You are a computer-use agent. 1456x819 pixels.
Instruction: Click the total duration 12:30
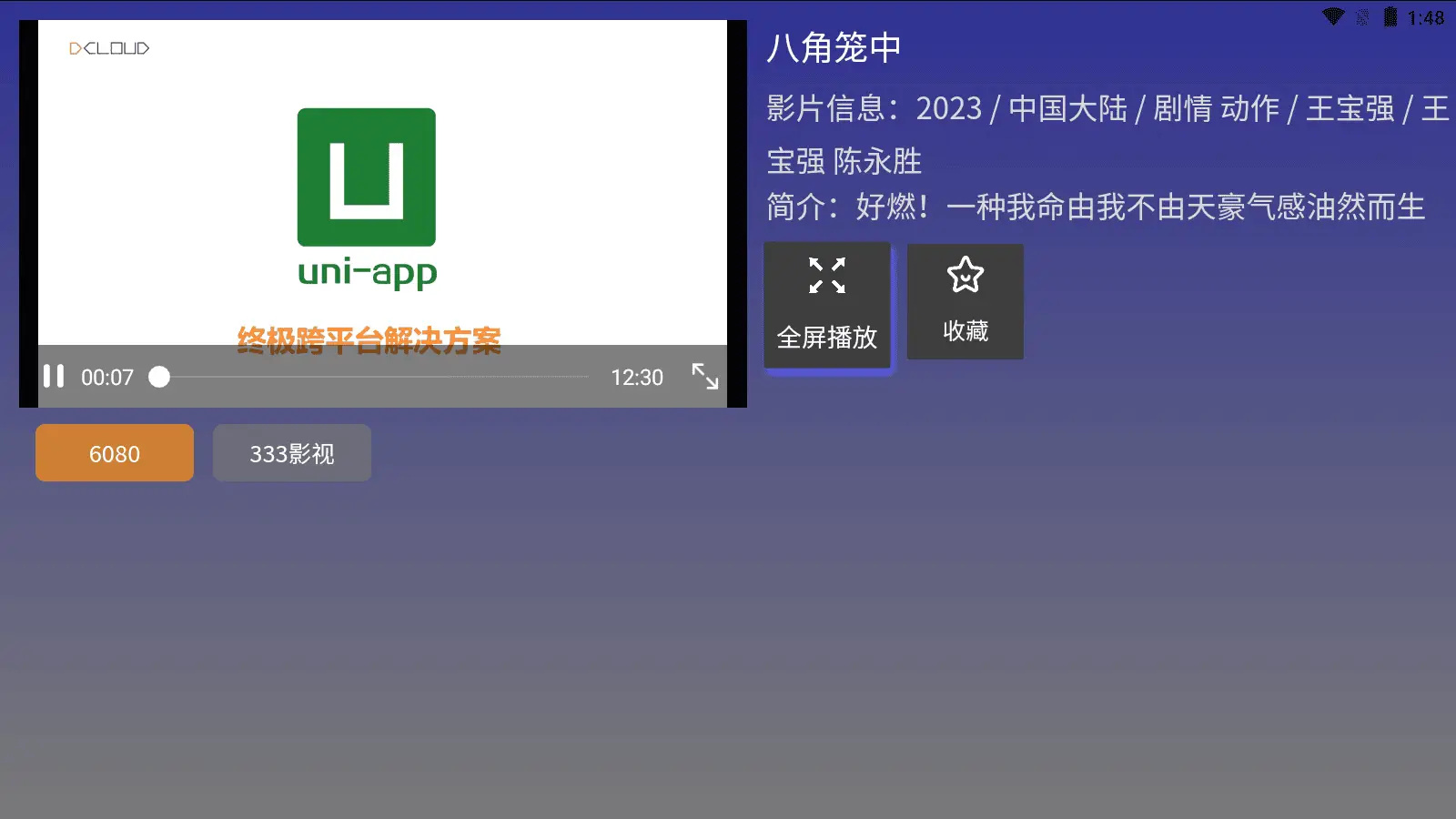[x=637, y=378]
